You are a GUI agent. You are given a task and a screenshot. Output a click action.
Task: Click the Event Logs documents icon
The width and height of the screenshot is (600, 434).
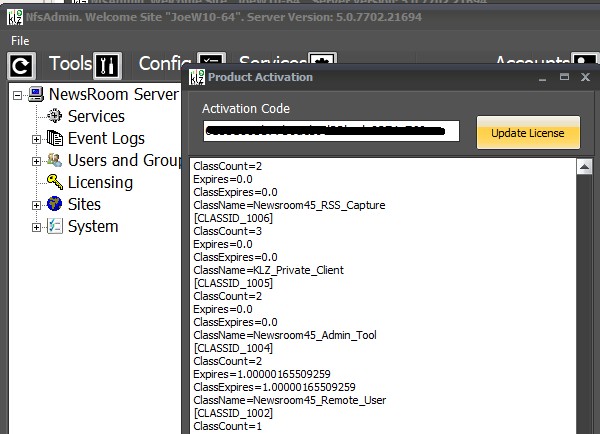click(x=55, y=138)
